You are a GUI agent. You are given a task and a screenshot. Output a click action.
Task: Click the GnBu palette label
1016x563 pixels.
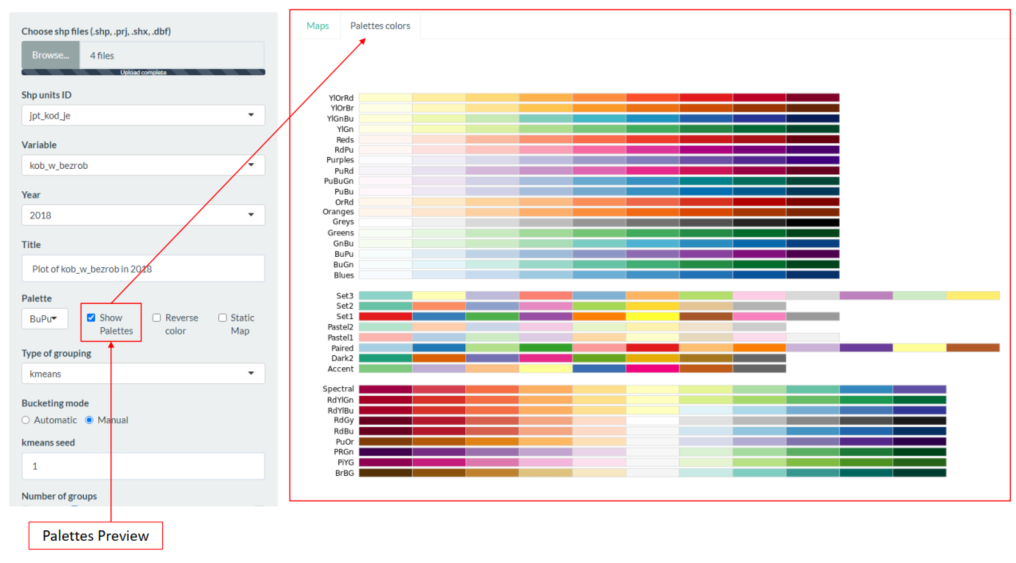pyautogui.click(x=343, y=244)
